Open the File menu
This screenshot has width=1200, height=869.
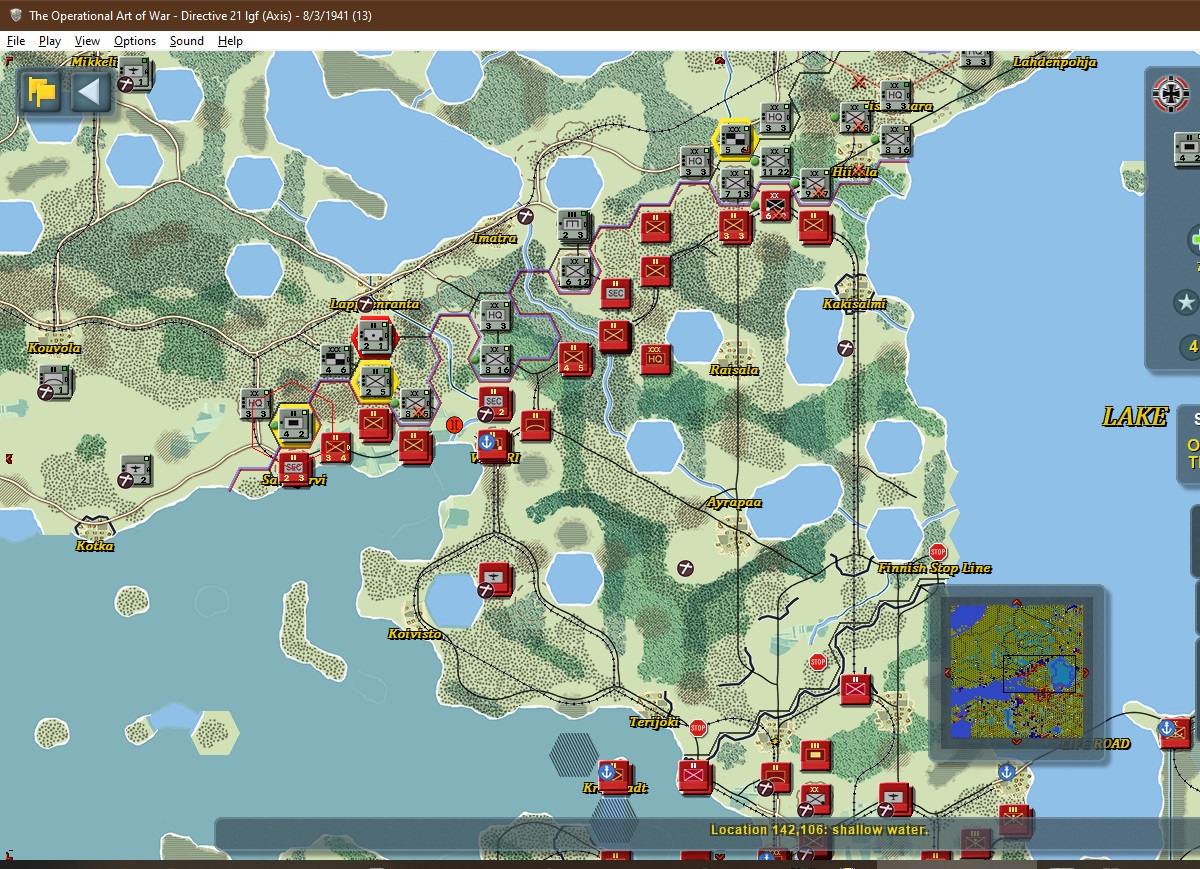16,41
